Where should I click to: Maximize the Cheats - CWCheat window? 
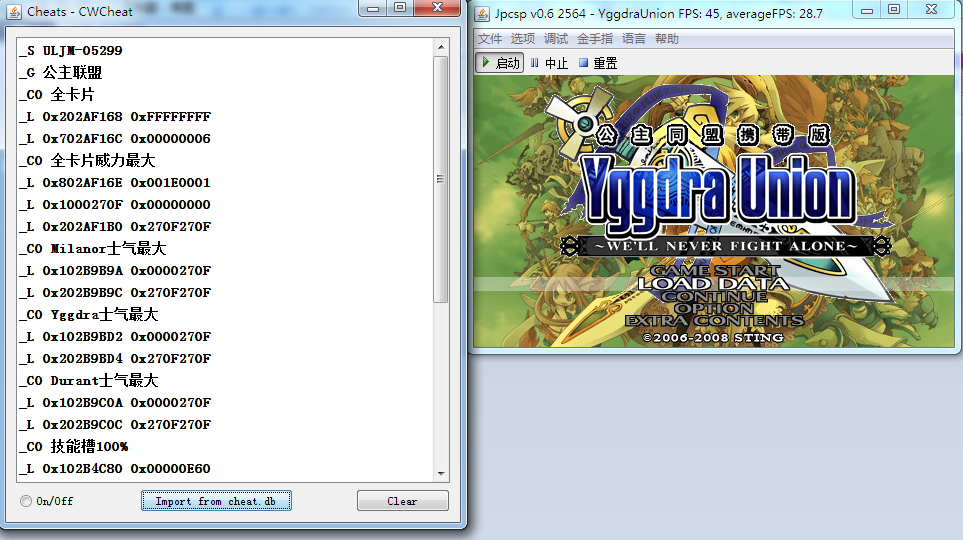pos(400,8)
